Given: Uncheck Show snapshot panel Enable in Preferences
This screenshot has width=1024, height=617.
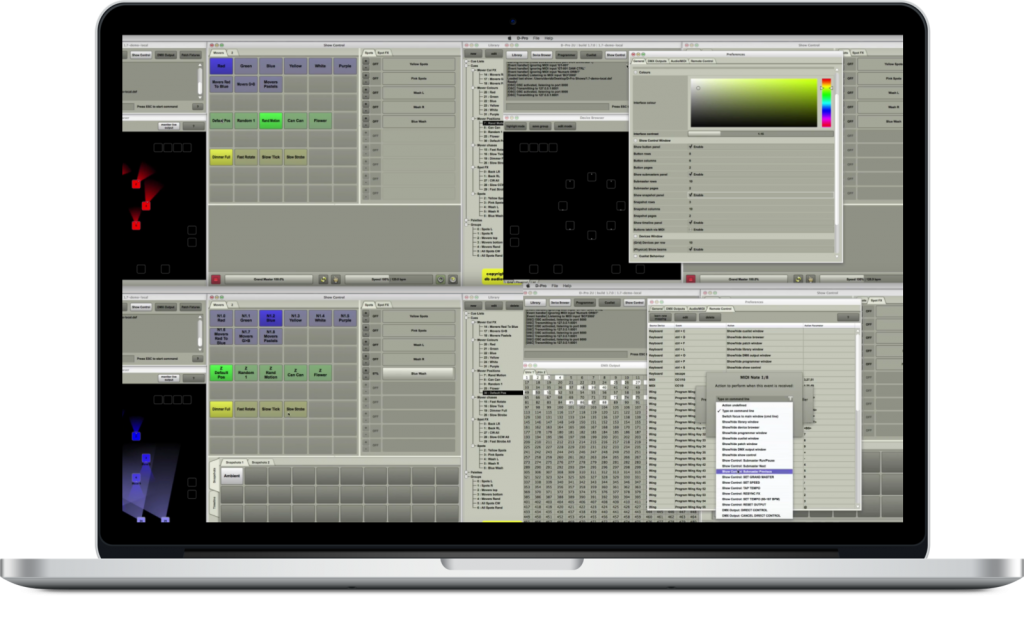Looking at the screenshot, I should pyautogui.click(x=691, y=195).
